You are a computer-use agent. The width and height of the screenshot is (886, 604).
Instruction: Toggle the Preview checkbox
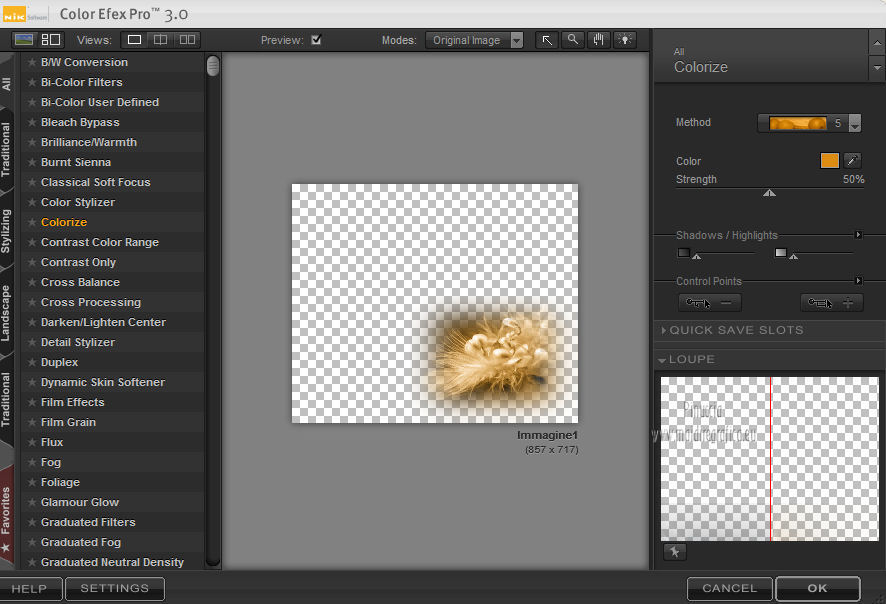tap(316, 40)
